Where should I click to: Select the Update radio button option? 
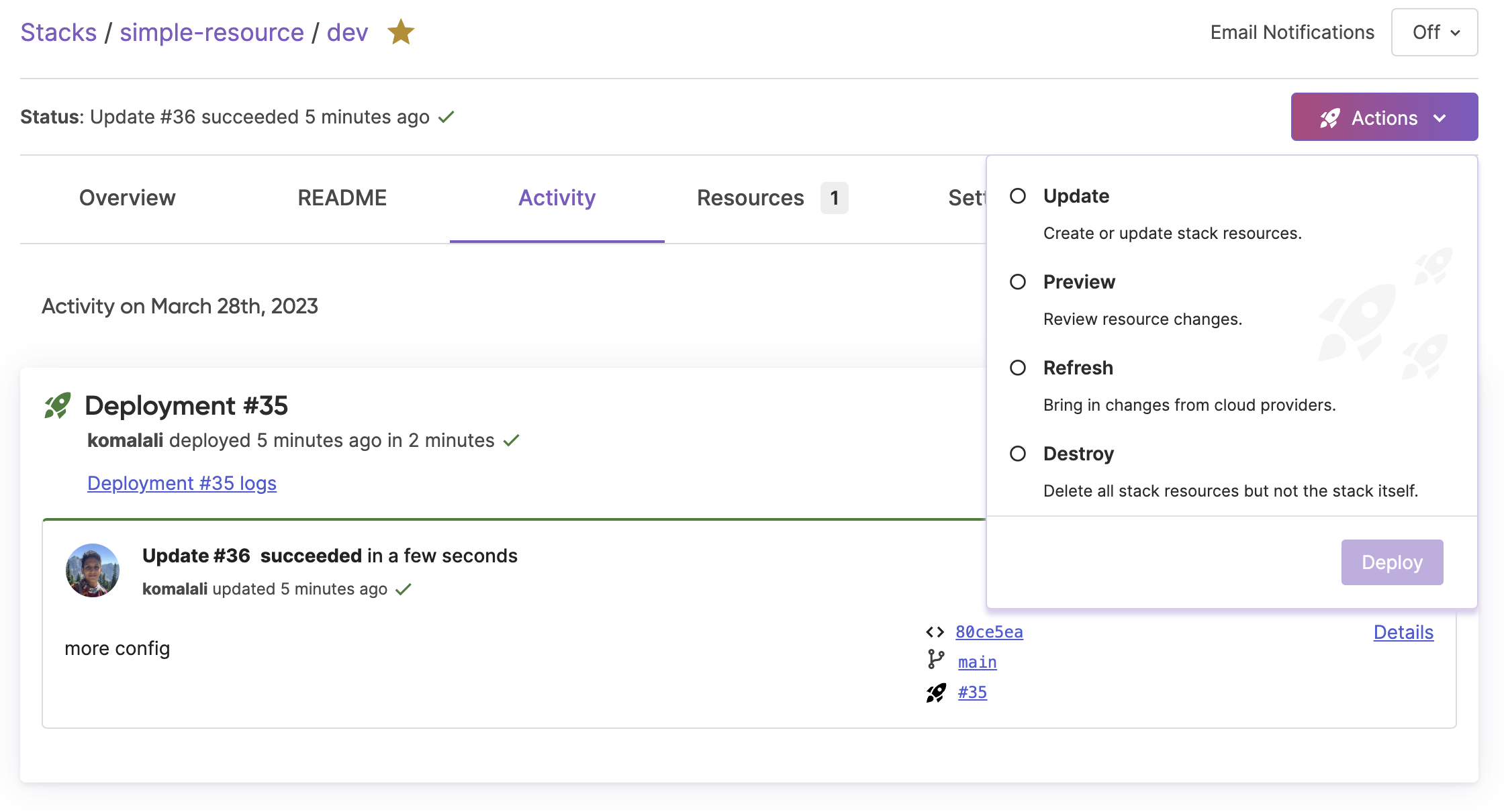[1018, 196]
